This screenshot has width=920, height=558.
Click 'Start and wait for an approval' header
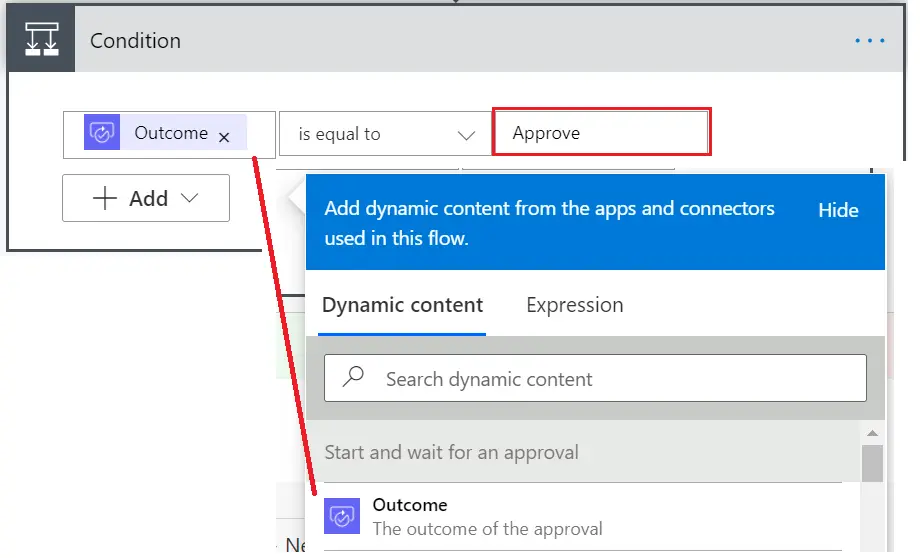451,452
